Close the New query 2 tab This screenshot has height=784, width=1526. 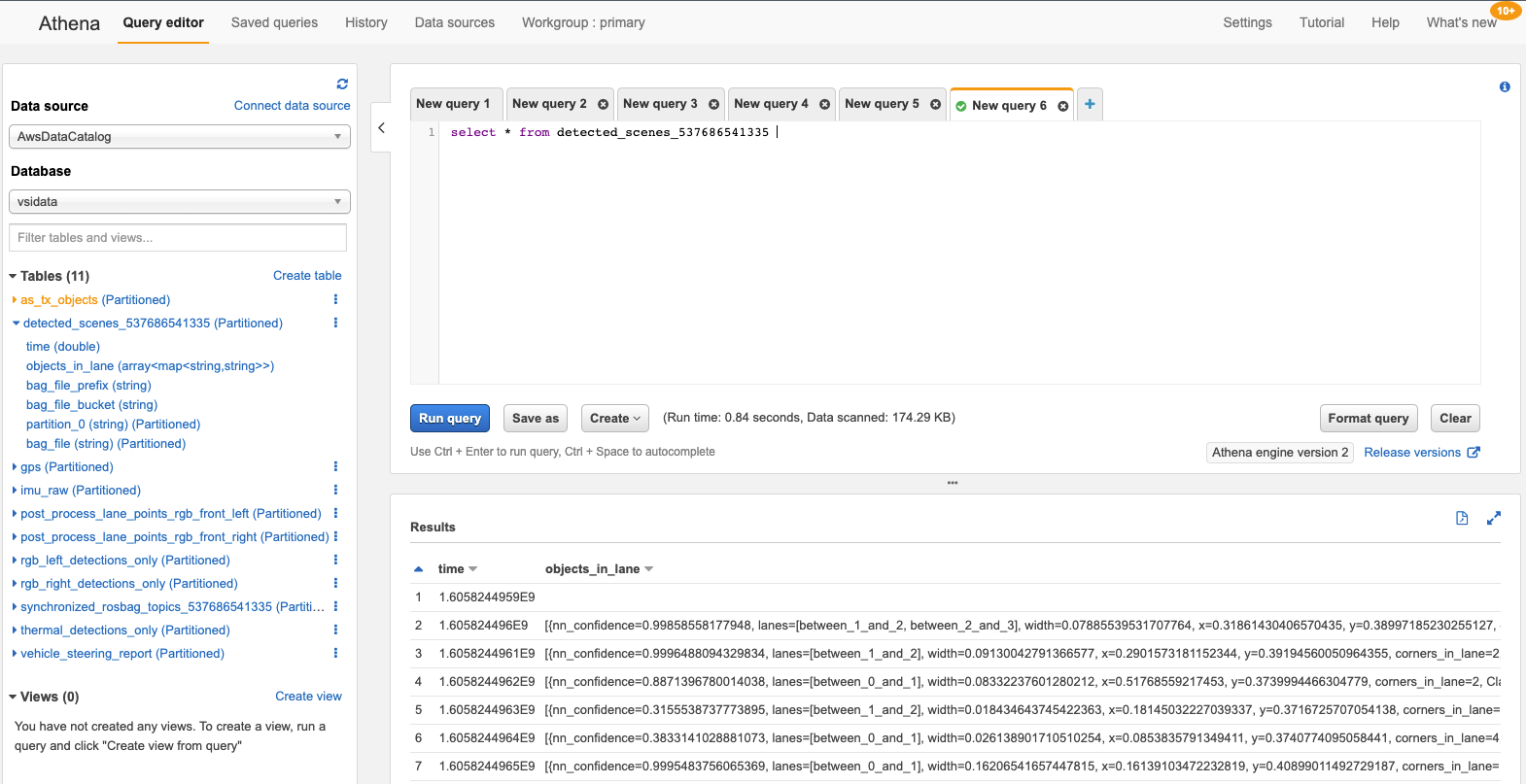604,105
